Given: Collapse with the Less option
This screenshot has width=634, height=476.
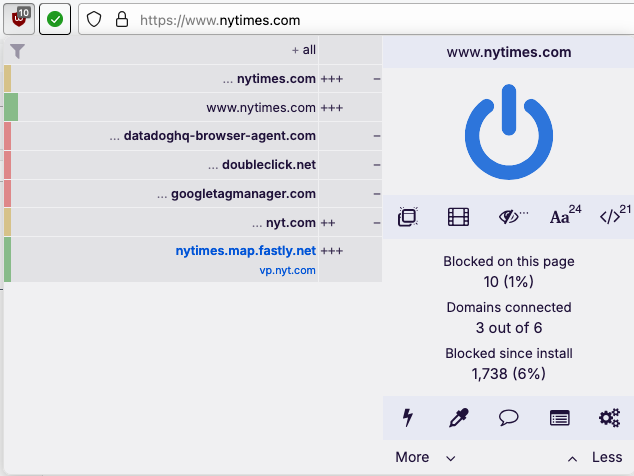Looking at the screenshot, I should pos(595,457).
